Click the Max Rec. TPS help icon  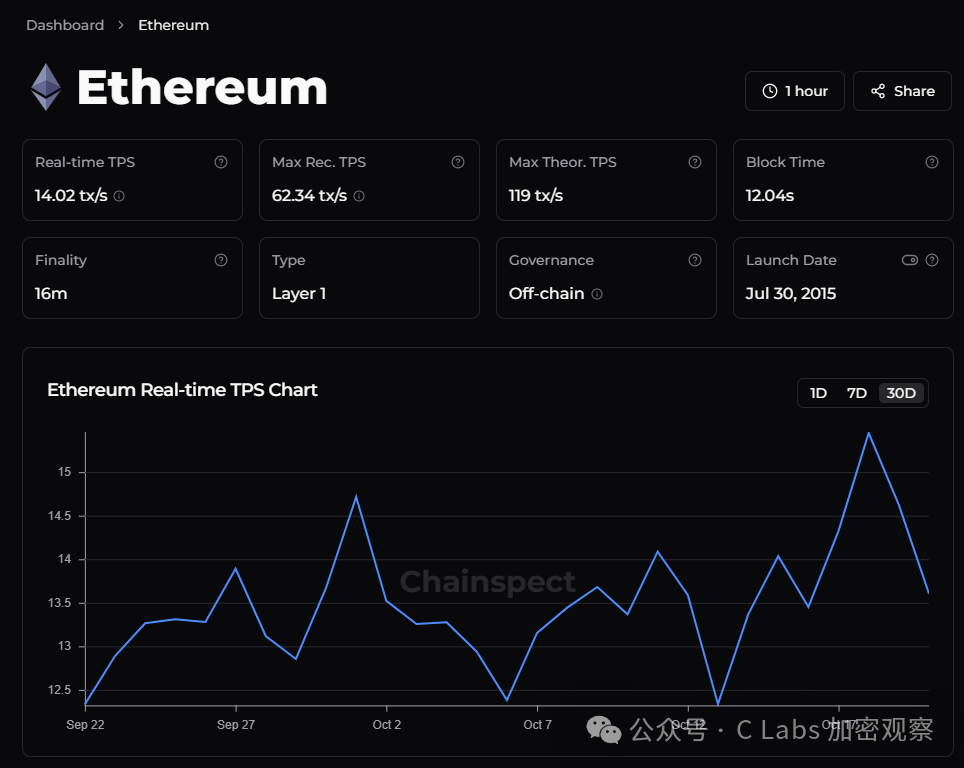tap(458, 162)
